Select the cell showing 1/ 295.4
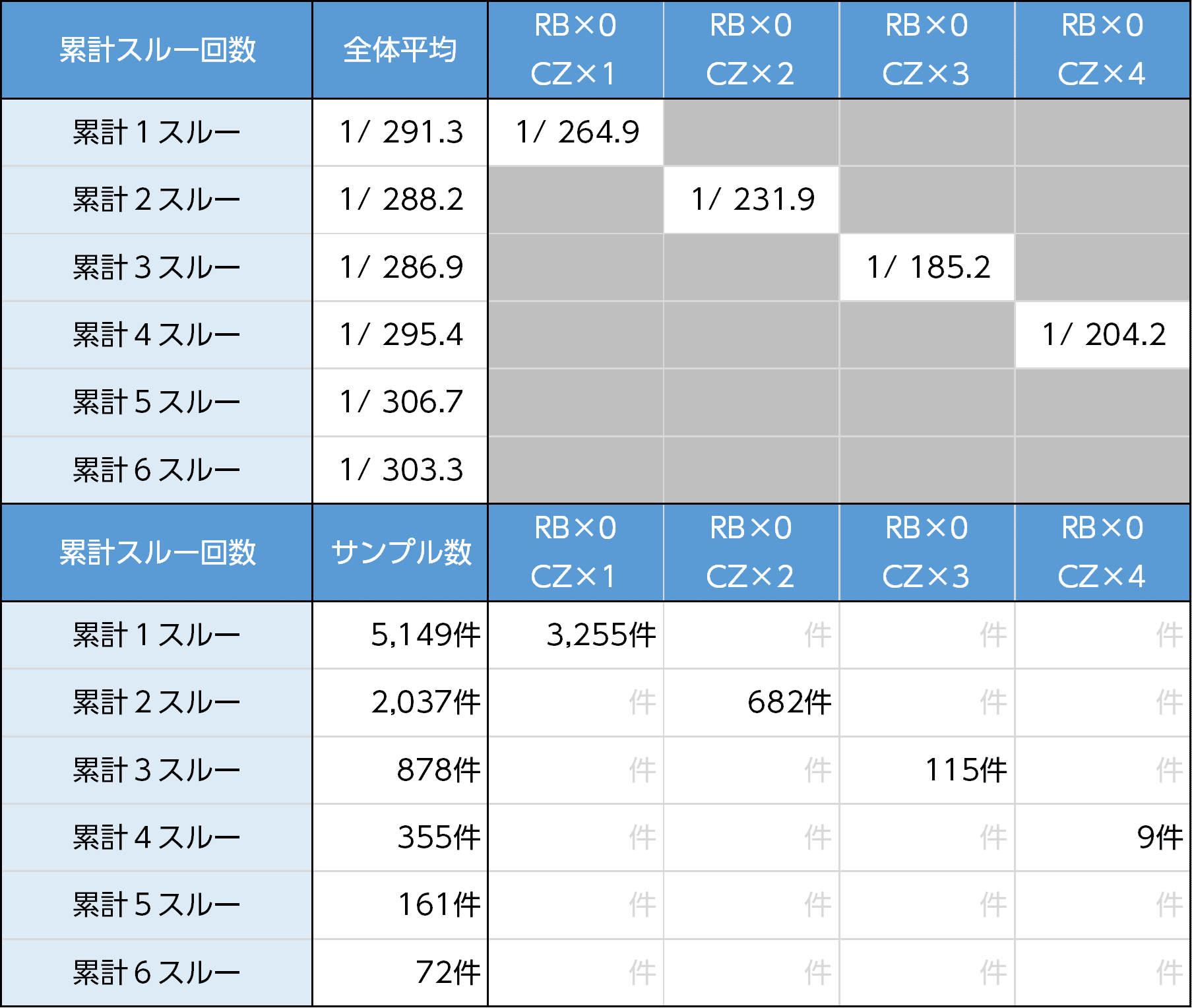This screenshot has height=1008, width=1192. pos(400,334)
